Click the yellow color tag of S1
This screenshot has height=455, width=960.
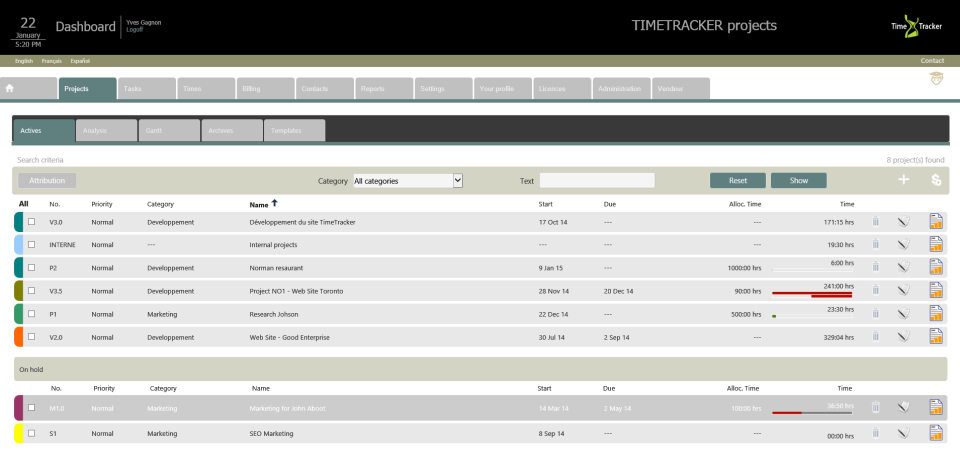(x=18, y=433)
